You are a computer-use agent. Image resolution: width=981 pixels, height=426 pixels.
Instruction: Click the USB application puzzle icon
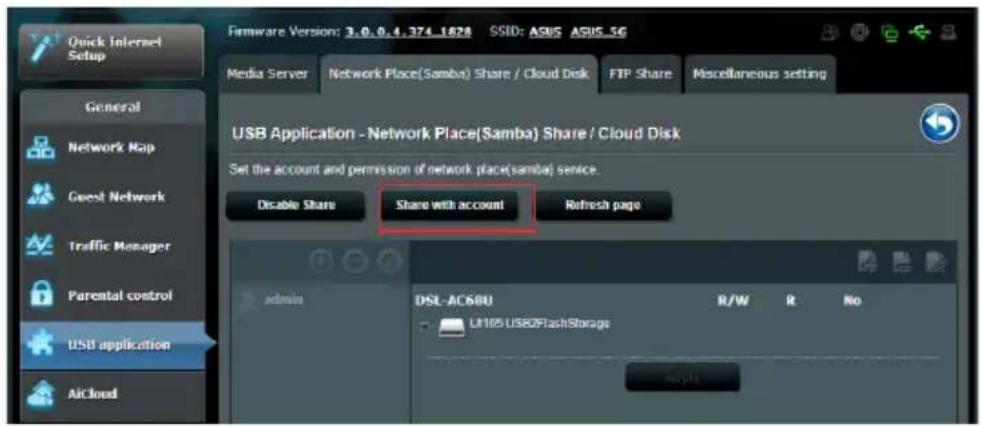coord(39,345)
